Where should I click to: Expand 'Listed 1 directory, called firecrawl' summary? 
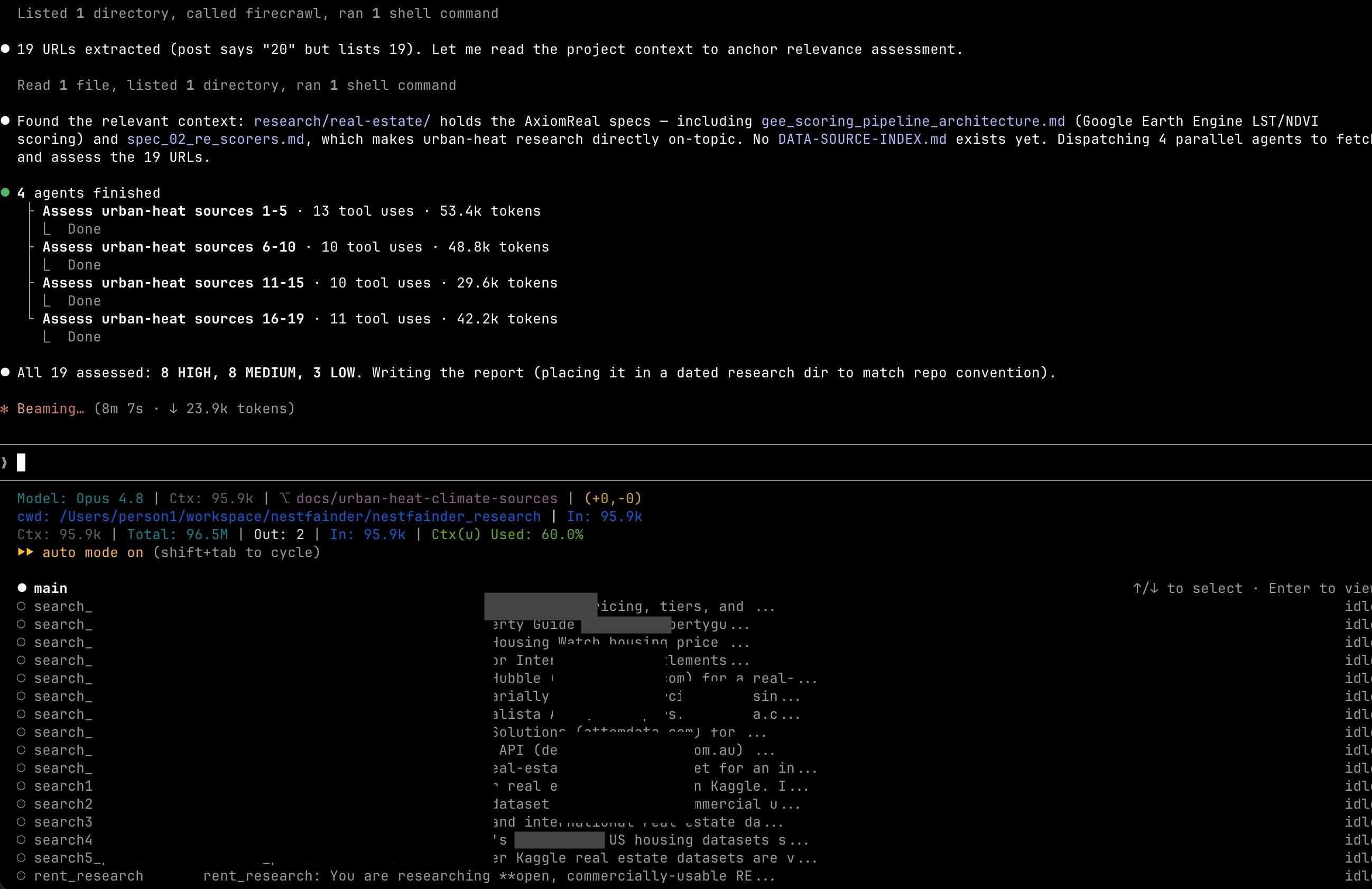[x=258, y=13]
